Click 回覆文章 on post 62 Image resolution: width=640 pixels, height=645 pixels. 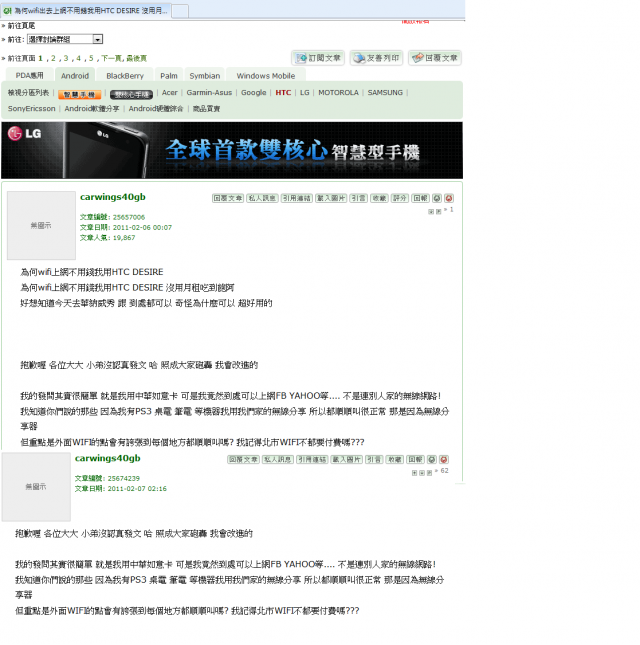pyautogui.click(x=243, y=459)
